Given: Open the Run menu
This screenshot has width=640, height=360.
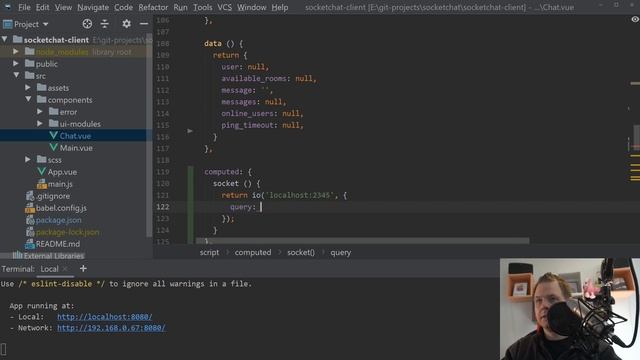Looking at the screenshot, I should (180, 7).
